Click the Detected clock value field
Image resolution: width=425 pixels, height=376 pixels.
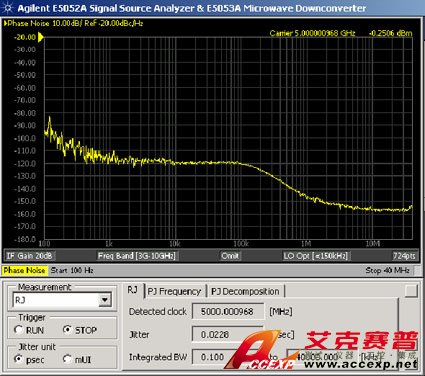tap(228, 312)
